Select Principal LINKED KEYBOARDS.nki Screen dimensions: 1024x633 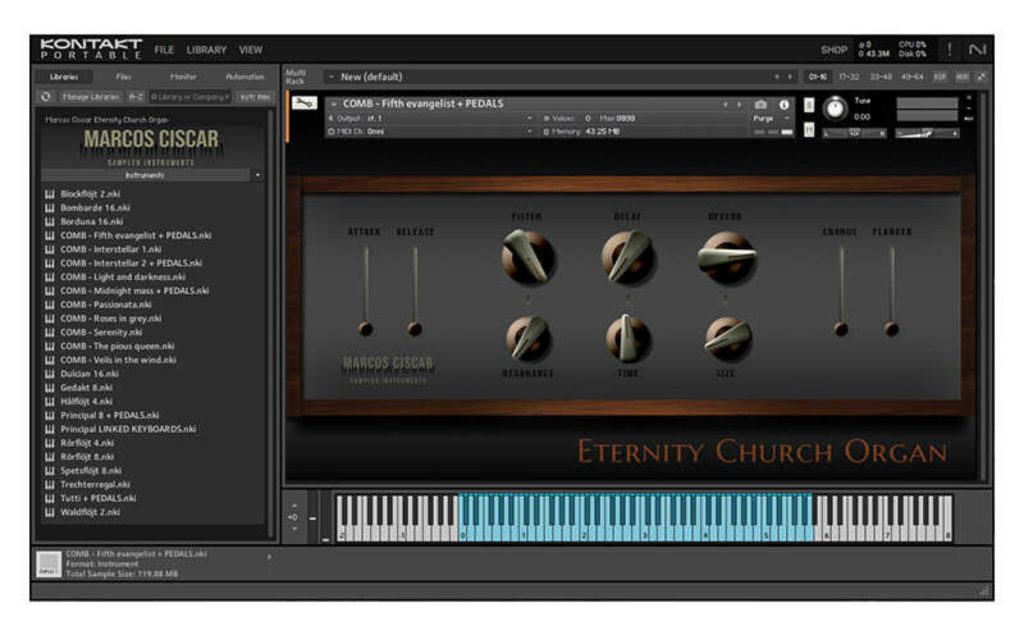(x=128, y=429)
